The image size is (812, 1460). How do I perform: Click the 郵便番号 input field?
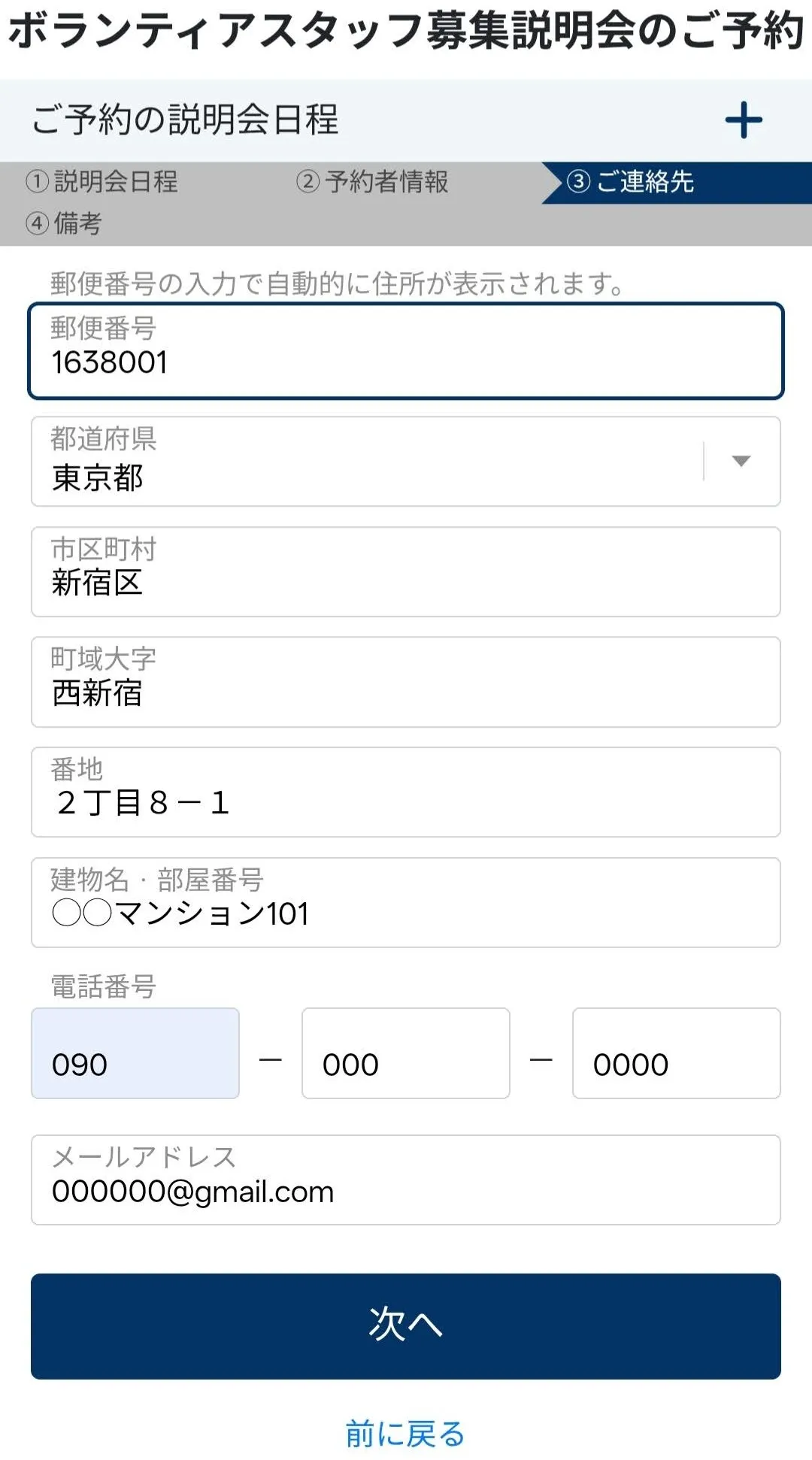point(406,351)
